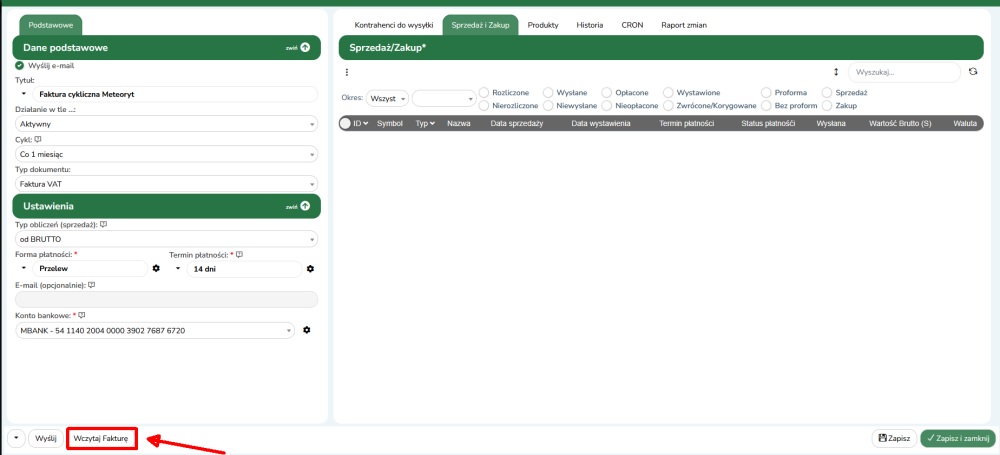Collapse the Dane podstawowe section arrow
The image size is (1000, 455).
(305, 47)
